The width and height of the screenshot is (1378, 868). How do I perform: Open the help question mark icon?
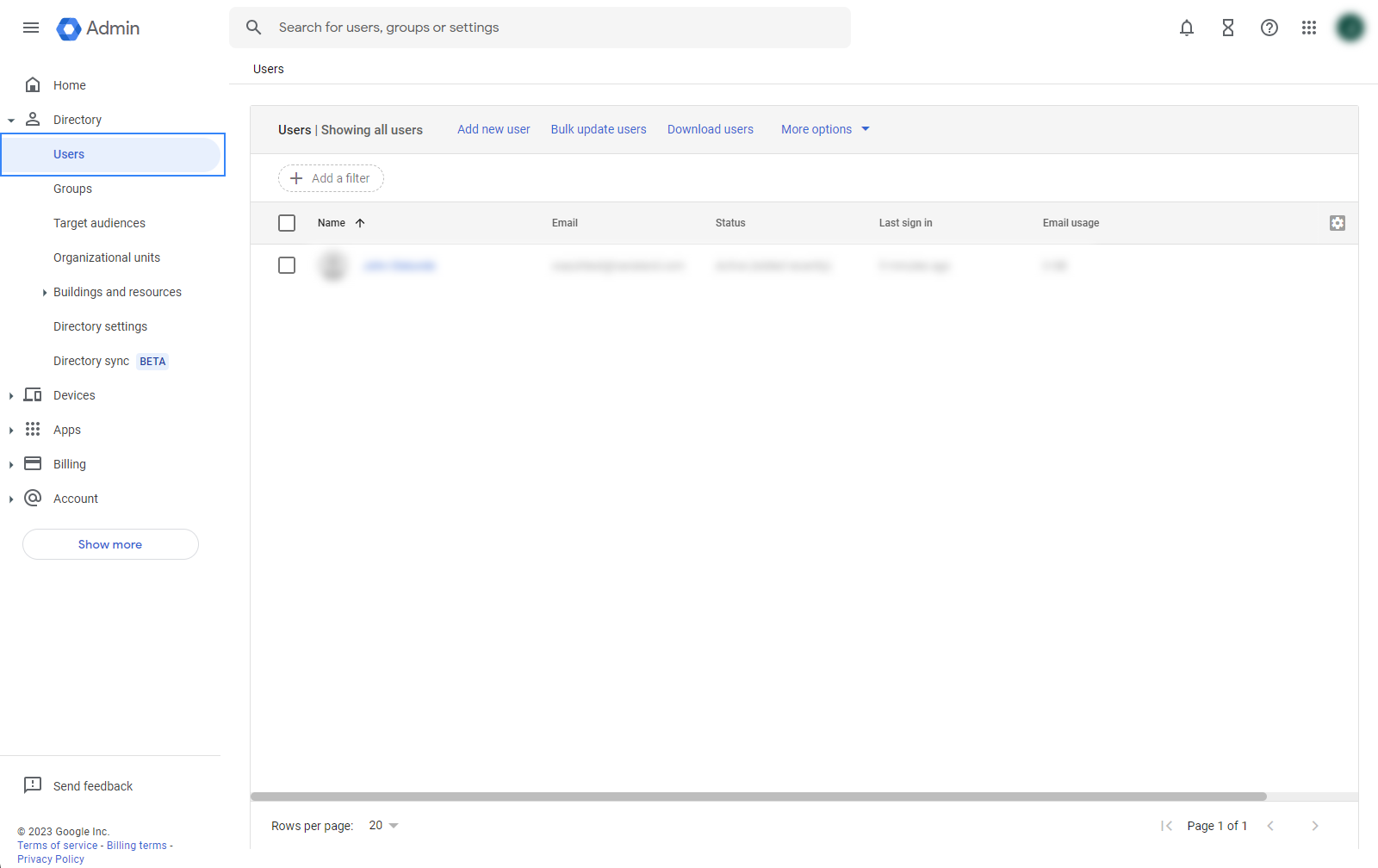[1269, 28]
